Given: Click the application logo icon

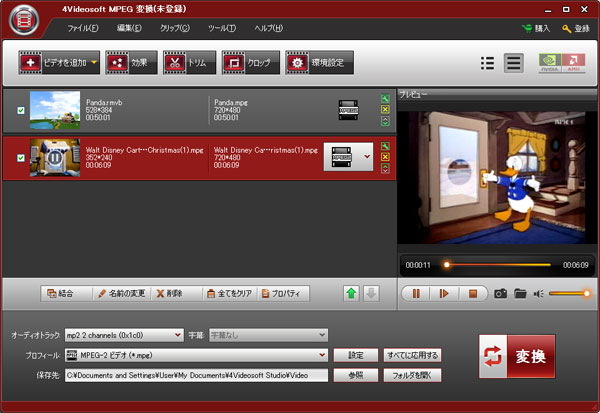Looking at the screenshot, I should point(24,20).
